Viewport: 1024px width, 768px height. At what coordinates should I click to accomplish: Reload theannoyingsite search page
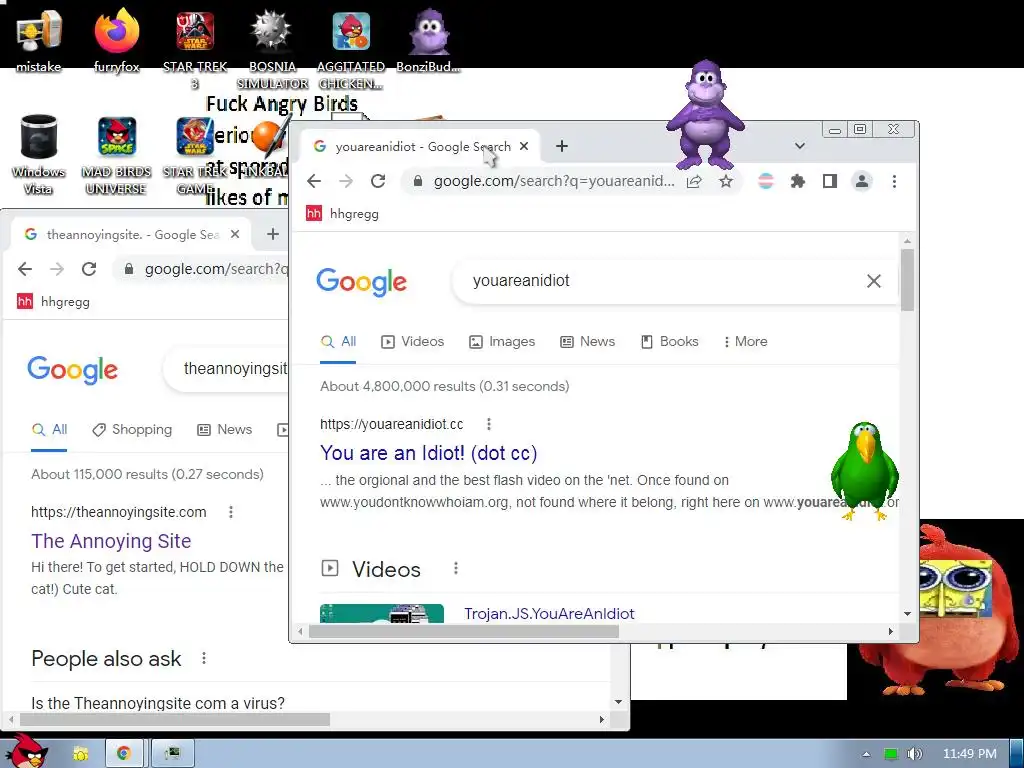click(x=89, y=269)
